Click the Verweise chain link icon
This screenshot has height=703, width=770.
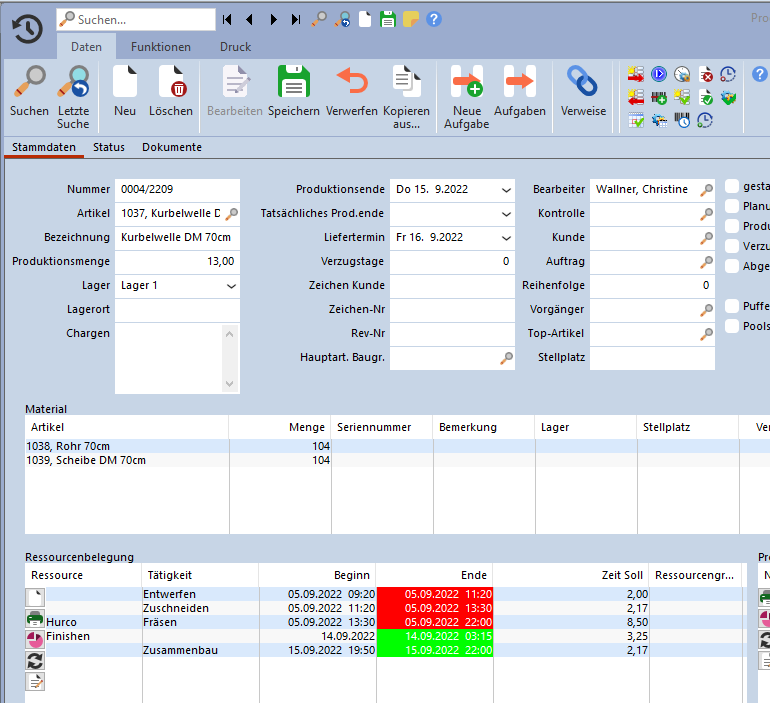[x=582, y=83]
